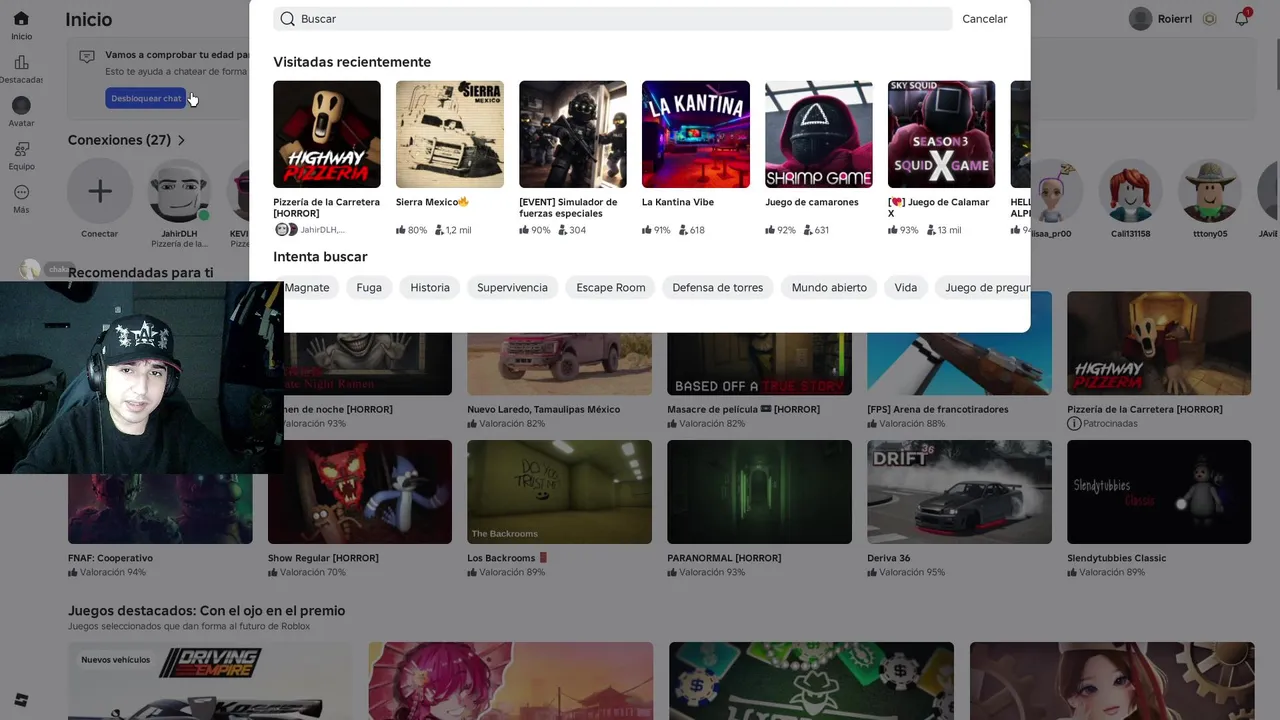
Task: Open sponsored Pizzería de la Carretera card
Action: tap(1159, 360)
